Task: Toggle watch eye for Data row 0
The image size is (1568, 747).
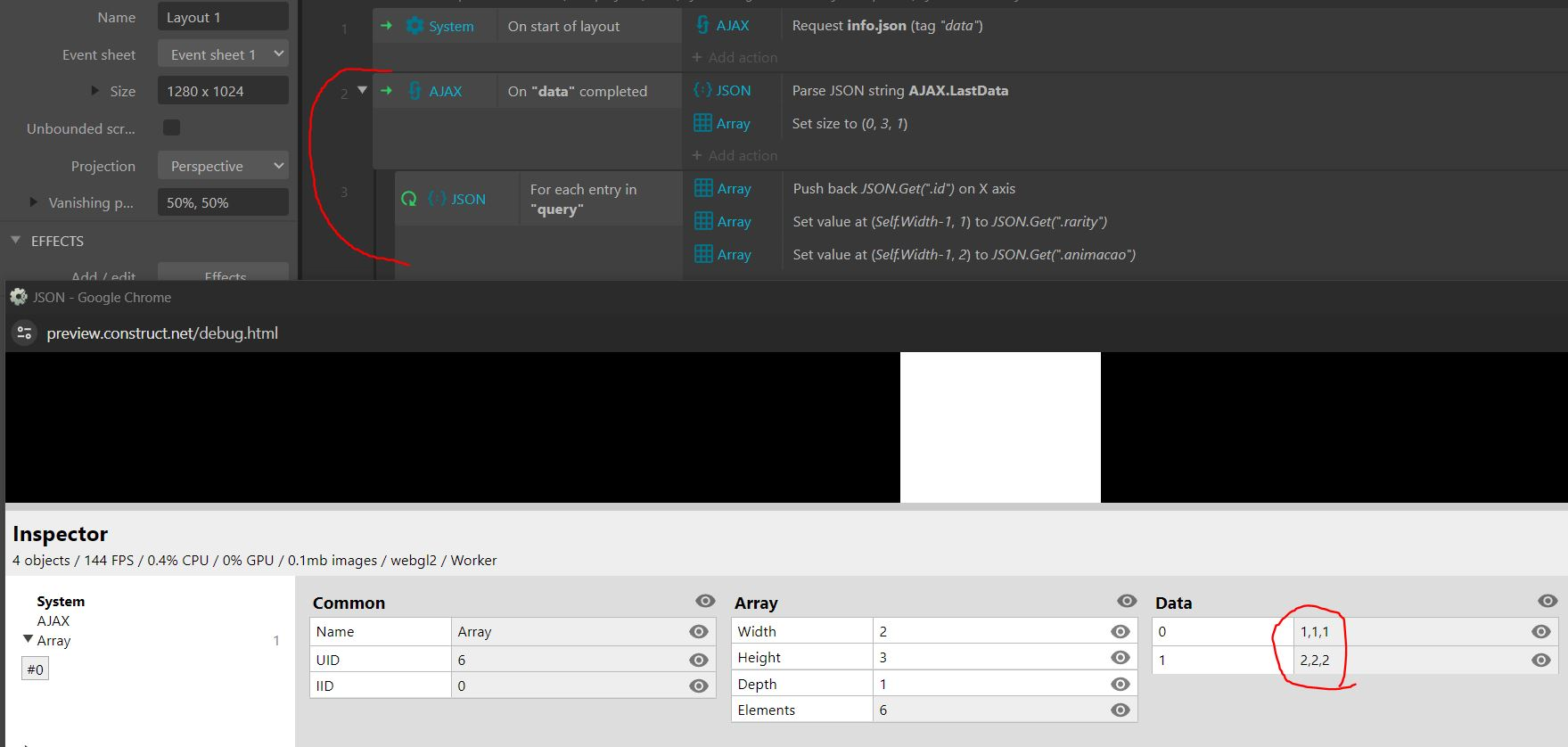Action: pyautogui.click(x=1541, y=631)
